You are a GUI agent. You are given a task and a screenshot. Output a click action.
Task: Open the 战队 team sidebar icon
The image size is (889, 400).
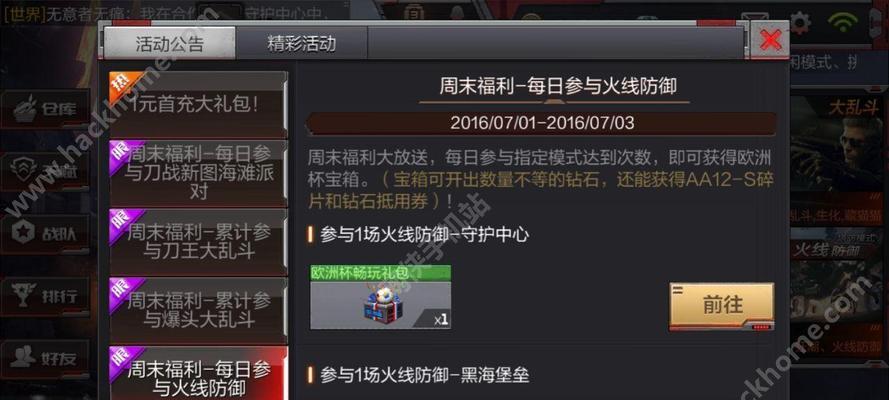pyautogui.click(x=45, y=233)
